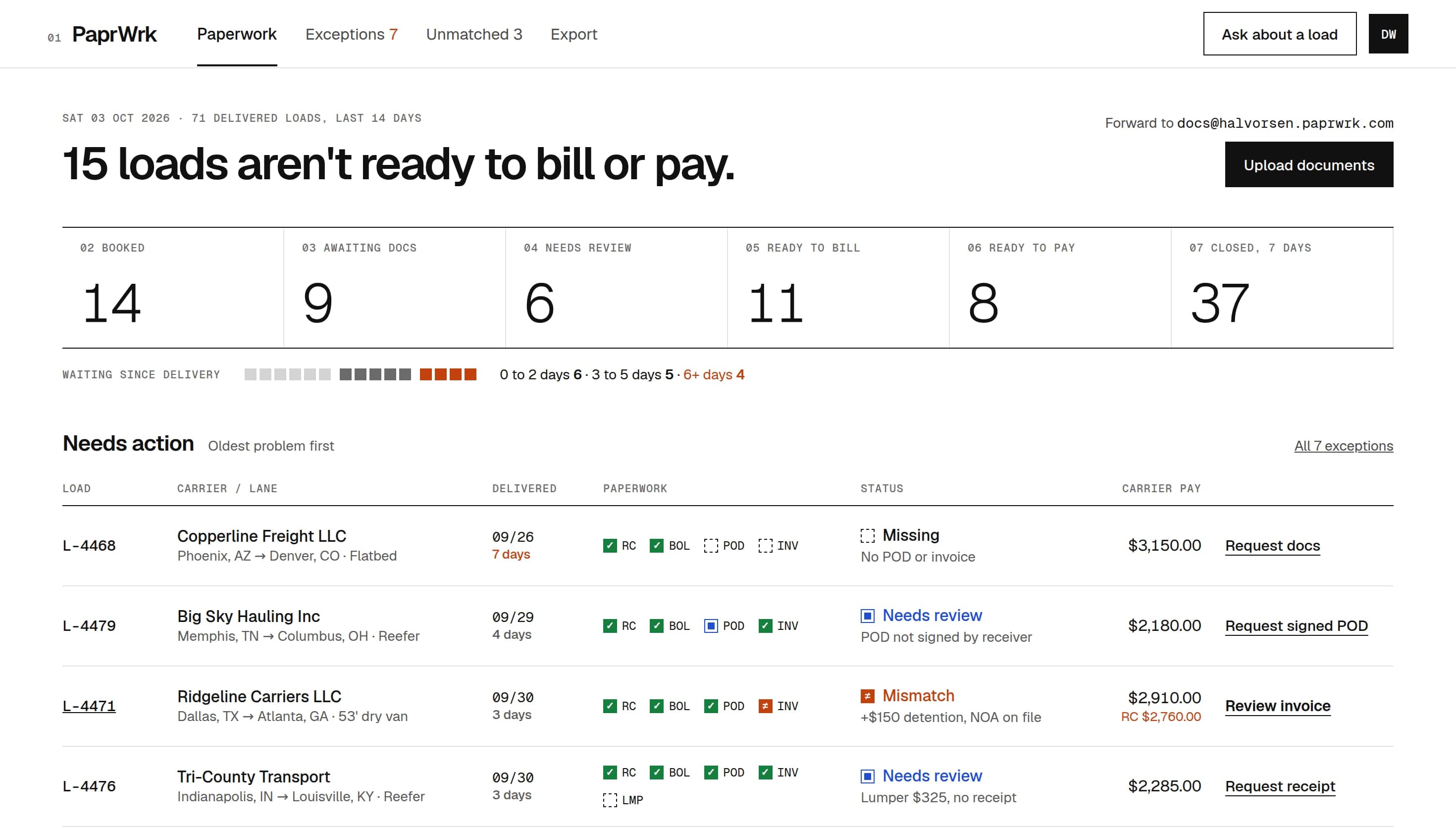Select the Booked 14 stage card

tap(173, 288)
